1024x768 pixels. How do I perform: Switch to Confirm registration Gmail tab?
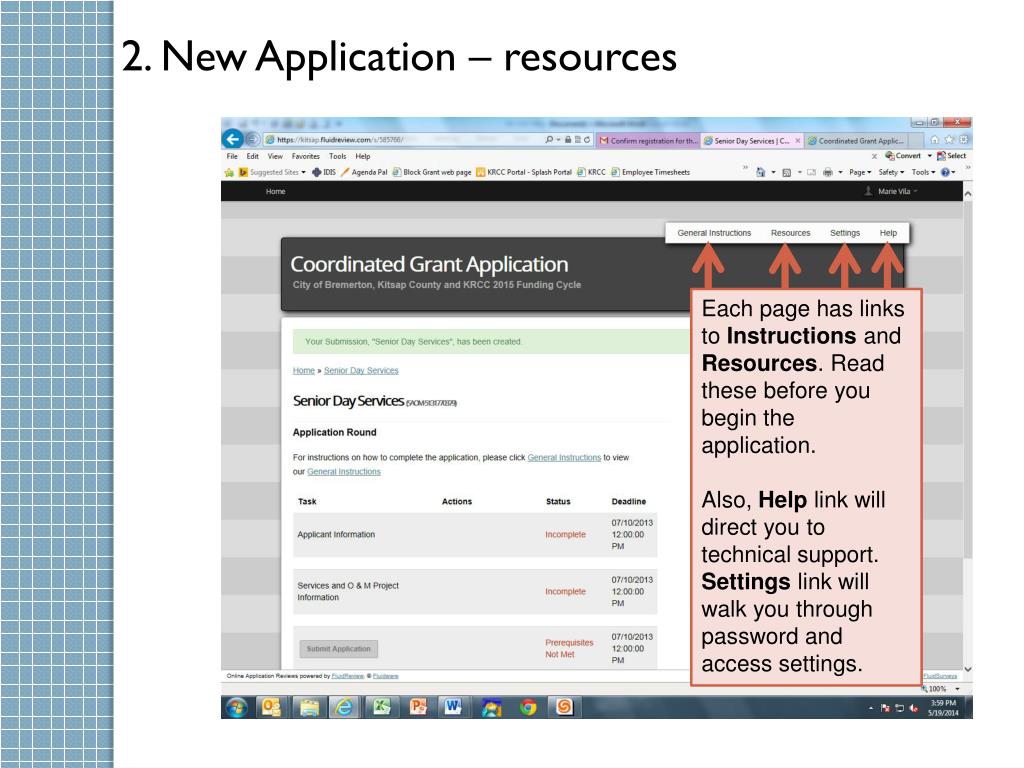coord(648,140)
